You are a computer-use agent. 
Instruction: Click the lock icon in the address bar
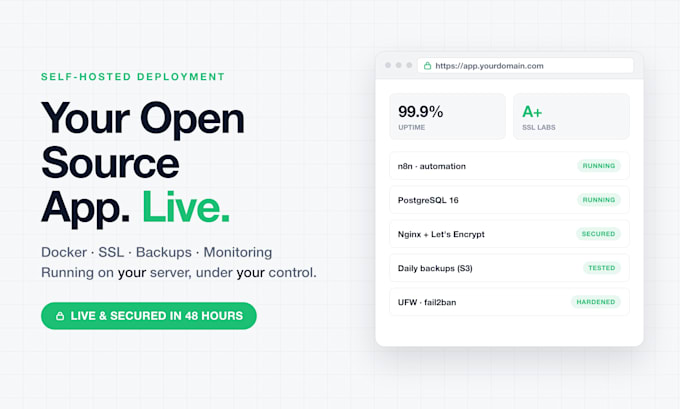(427, 66)
